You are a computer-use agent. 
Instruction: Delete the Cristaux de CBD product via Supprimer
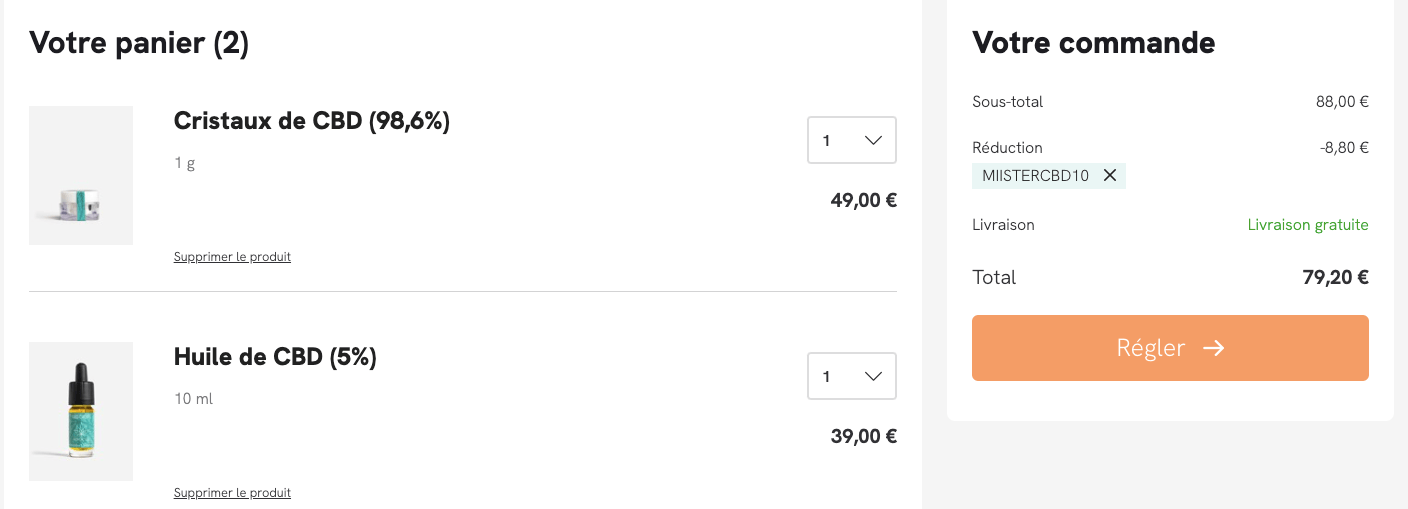tap(232, 257)
